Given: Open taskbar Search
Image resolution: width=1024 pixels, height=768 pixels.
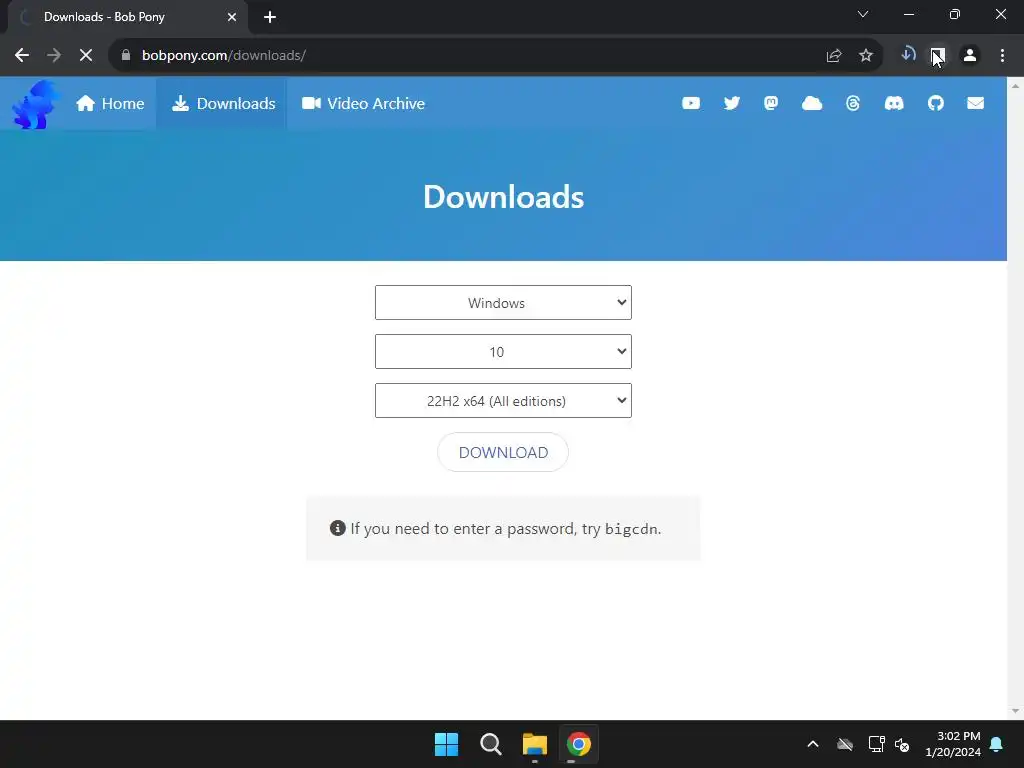Looking at the screenshot, I should [490, 744].
